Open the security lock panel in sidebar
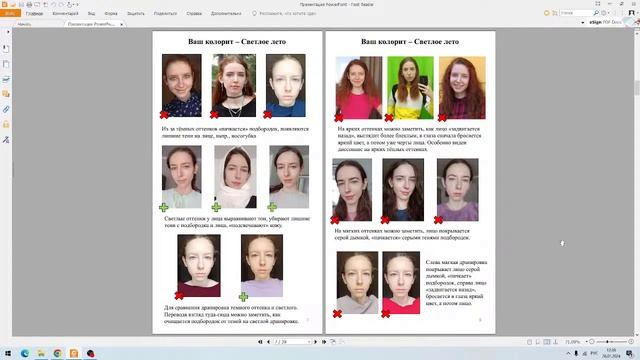The height and width of the screenshot is (360, 640). (6, 124)
